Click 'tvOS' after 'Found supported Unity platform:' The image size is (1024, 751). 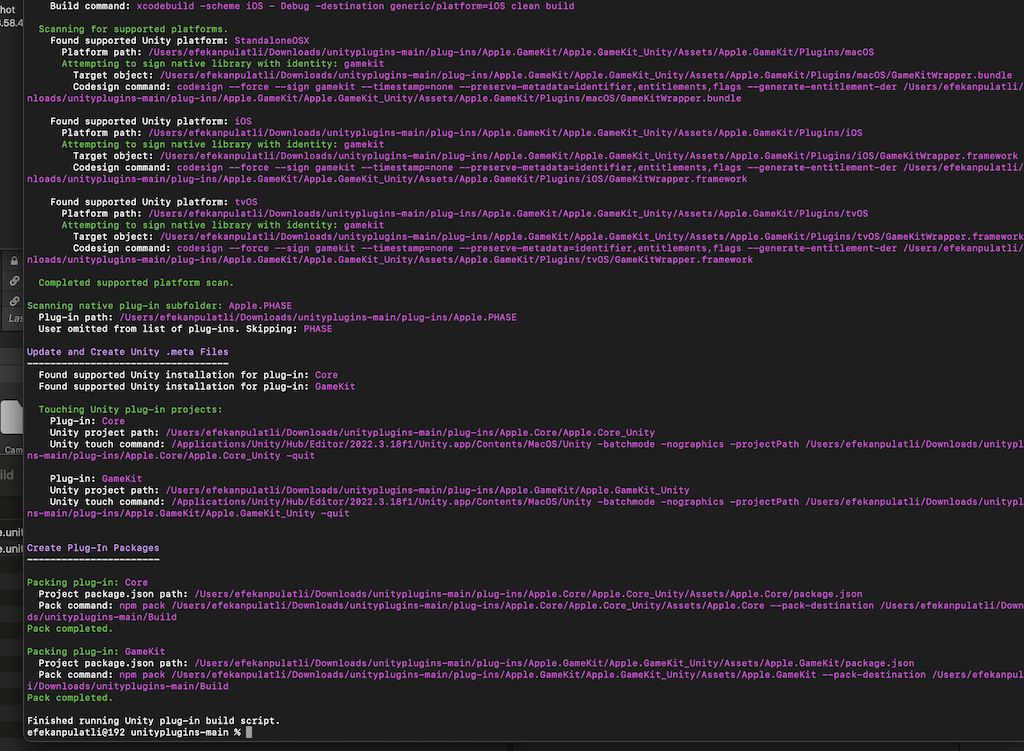tap(246, 202)
